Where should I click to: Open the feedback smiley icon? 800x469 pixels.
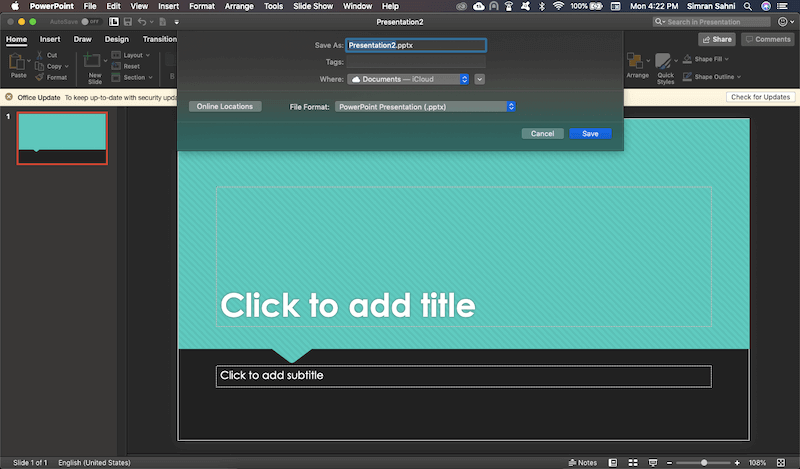pos(783,21)
